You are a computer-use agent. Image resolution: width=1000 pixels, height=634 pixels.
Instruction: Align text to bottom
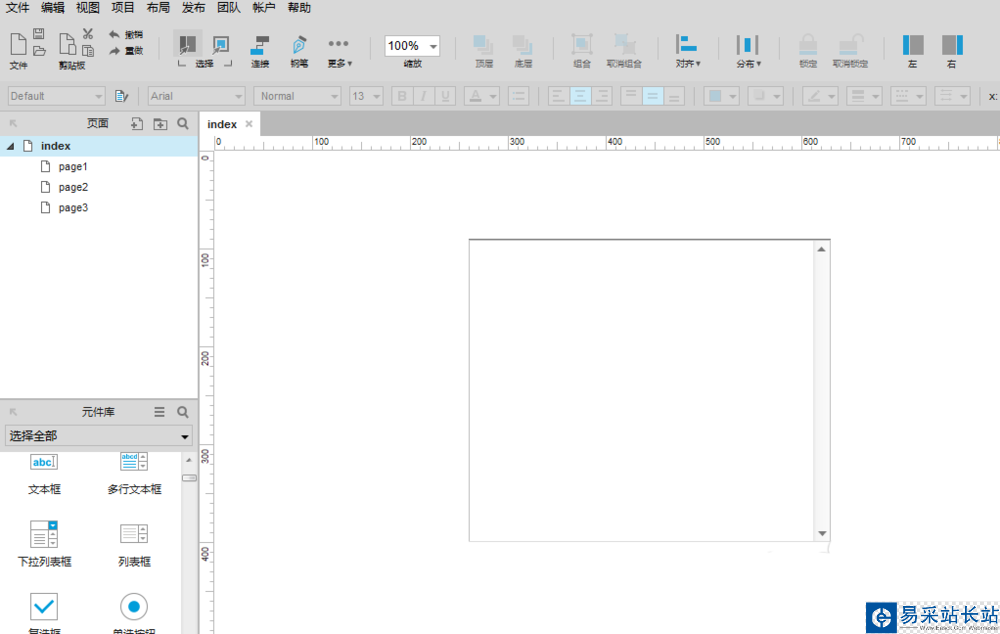pos(674,96)
